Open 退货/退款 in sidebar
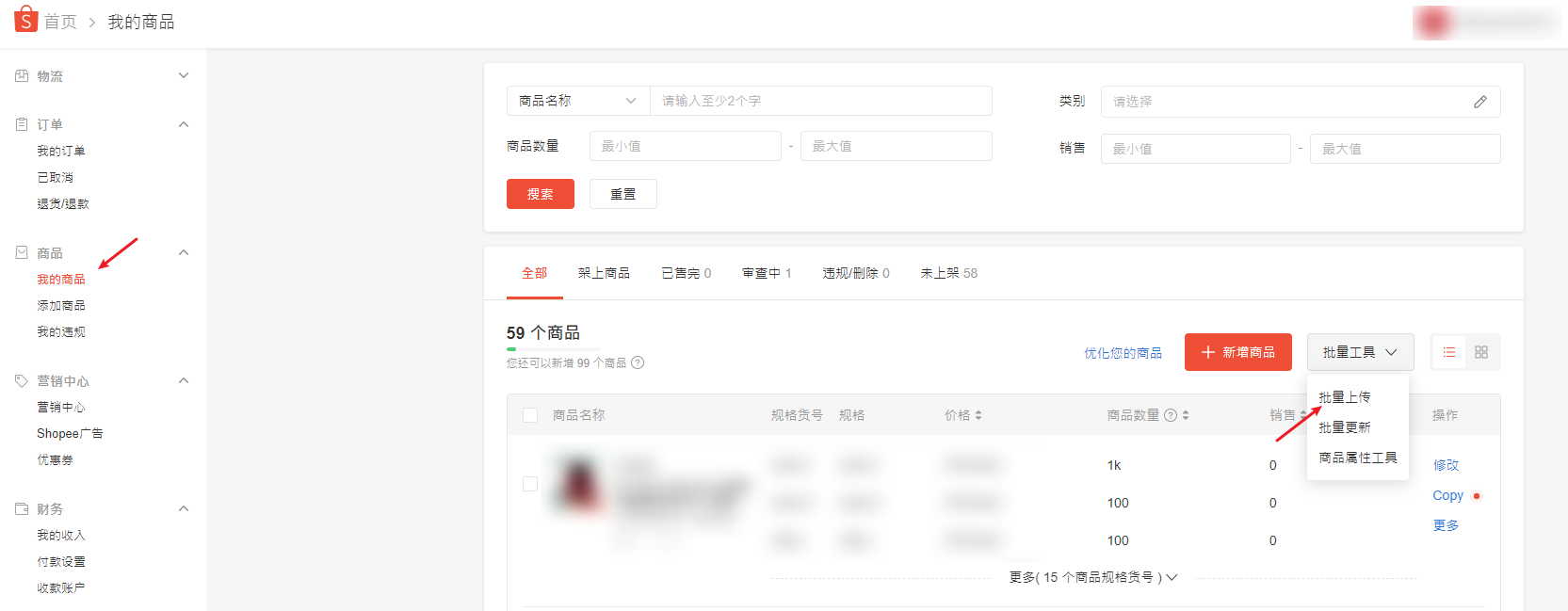The height and width of the screenshot is (611, 1568). (x=63, y=203)
